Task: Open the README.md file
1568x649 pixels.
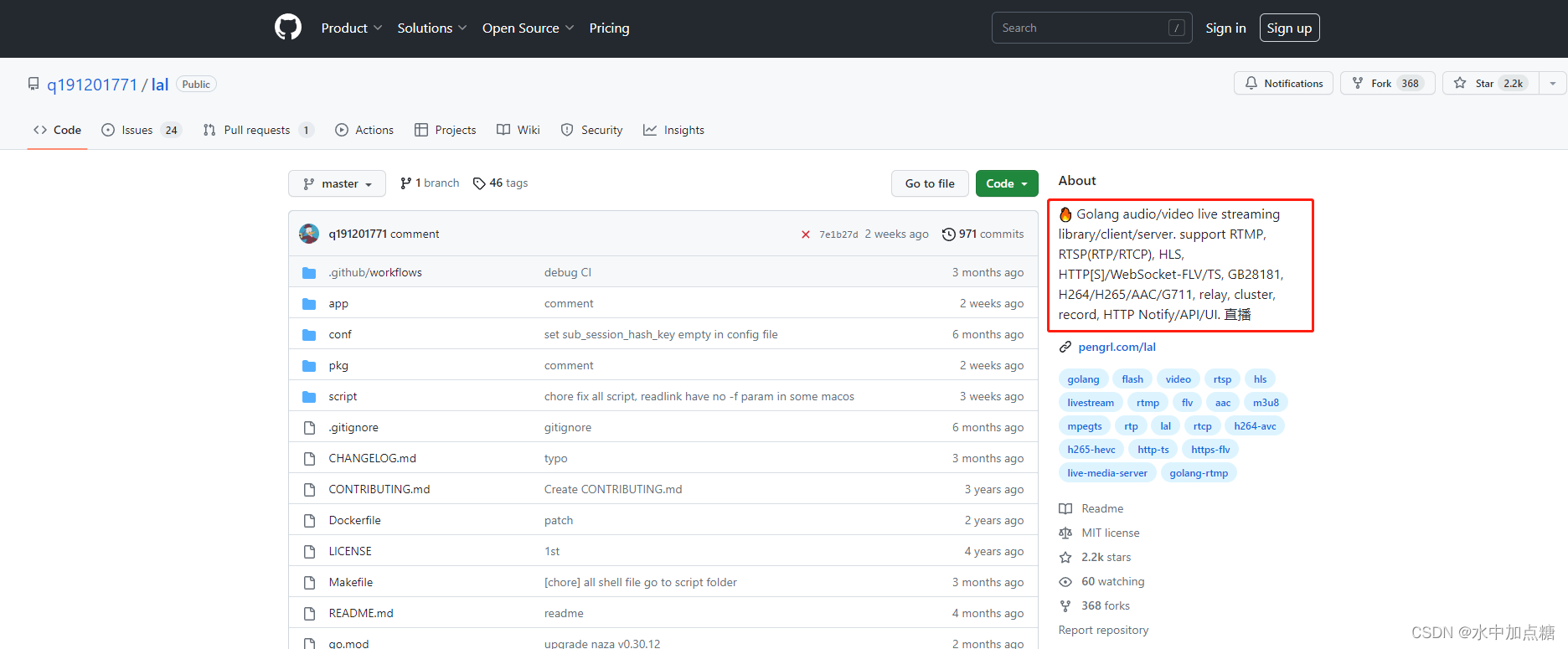Action: tap(361, 613)
